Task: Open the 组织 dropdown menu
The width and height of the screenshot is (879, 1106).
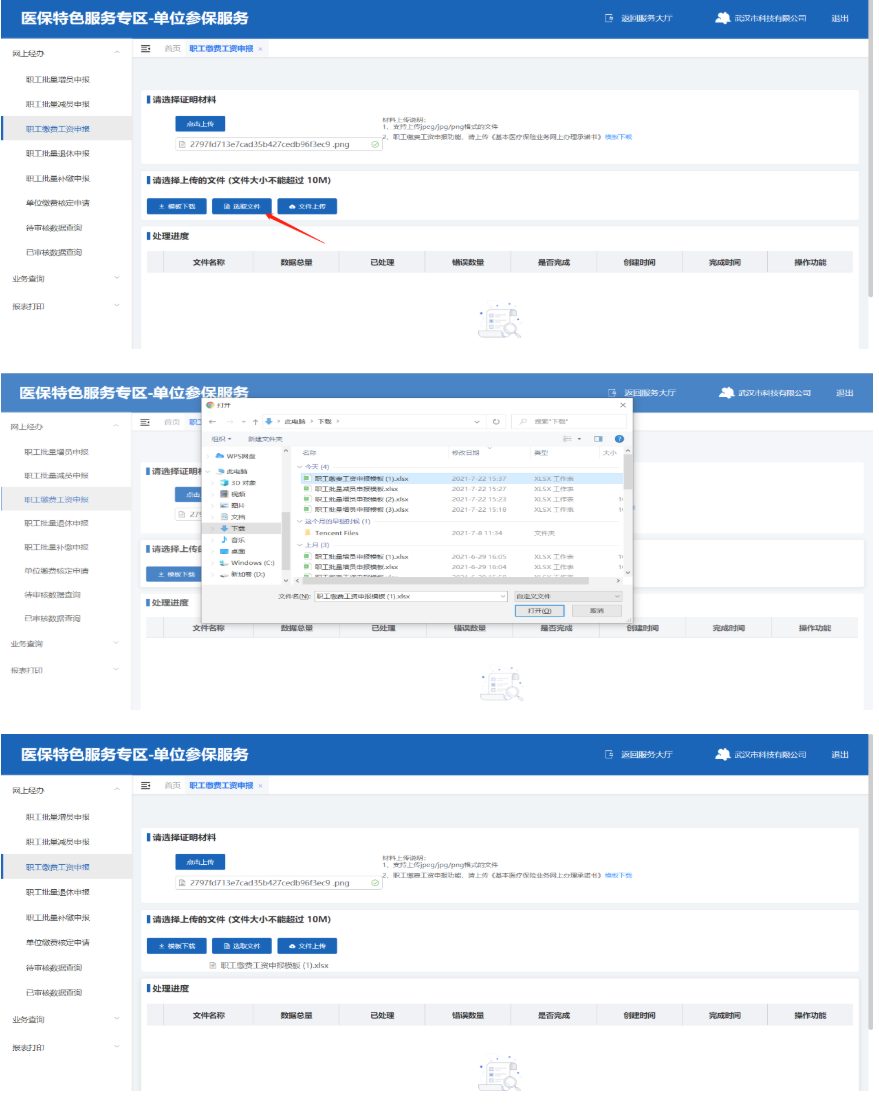Action: click(221, 439)
